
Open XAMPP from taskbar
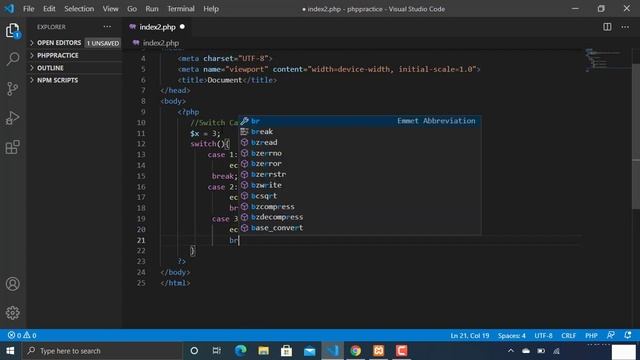pyautogui.click(x=378, y=351)
